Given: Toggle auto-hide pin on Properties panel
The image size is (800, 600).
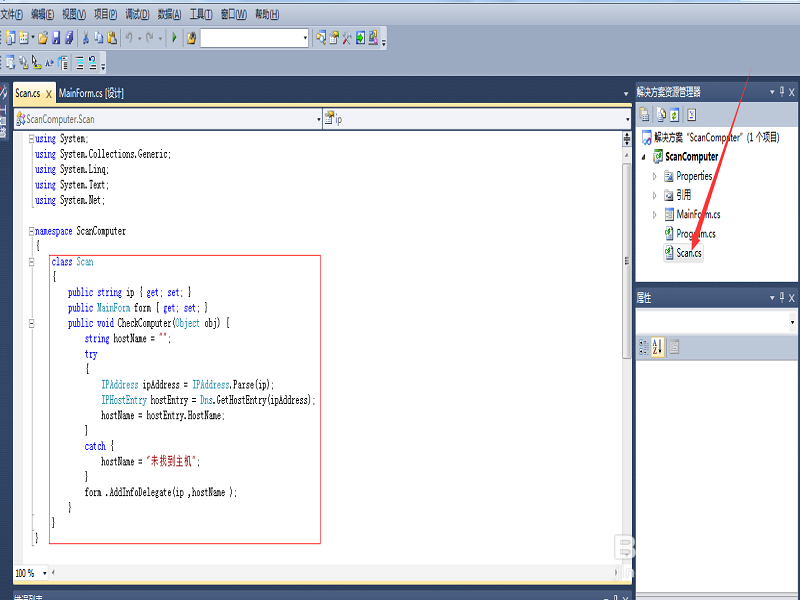Looking at the screenshot, I should tap(782, 297).
